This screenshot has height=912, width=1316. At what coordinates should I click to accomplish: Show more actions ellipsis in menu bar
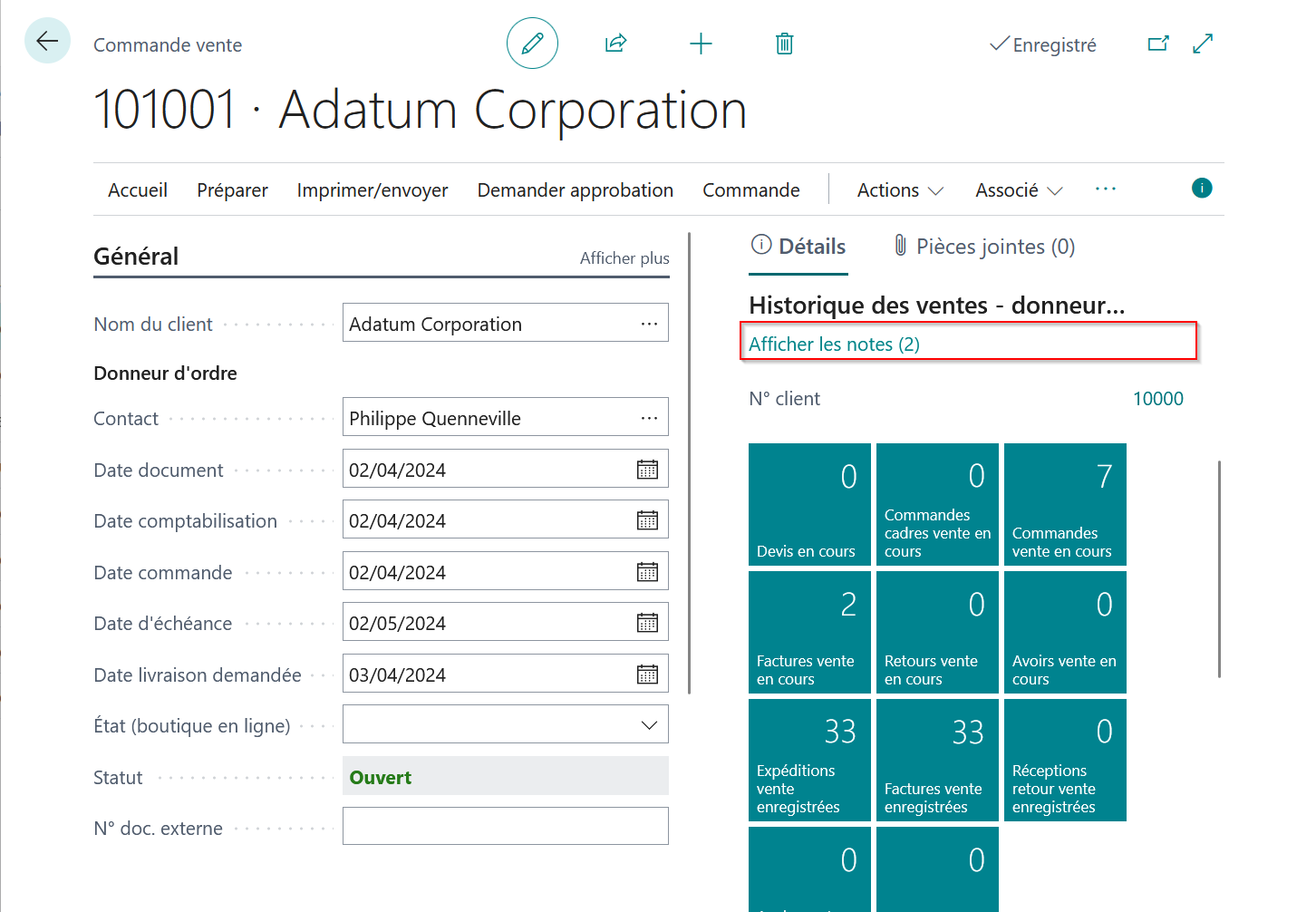1106,189
